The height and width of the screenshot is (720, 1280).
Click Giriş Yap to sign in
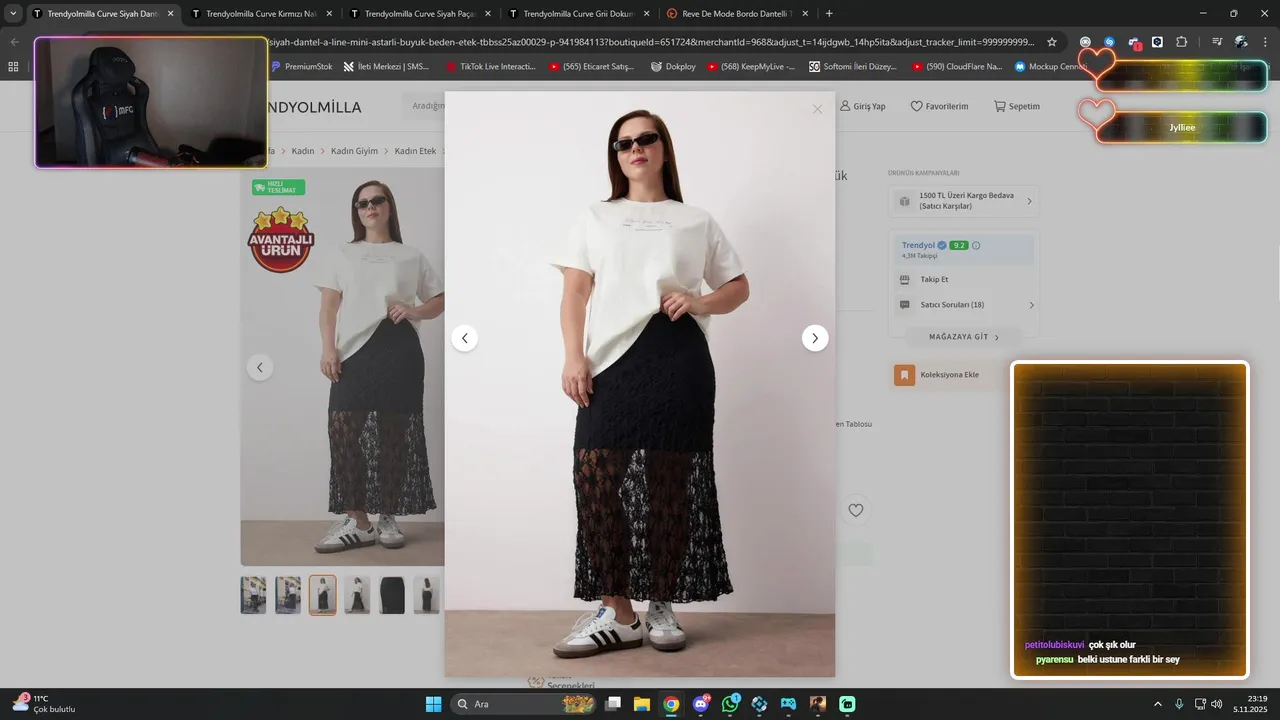[x=862, y=106]
